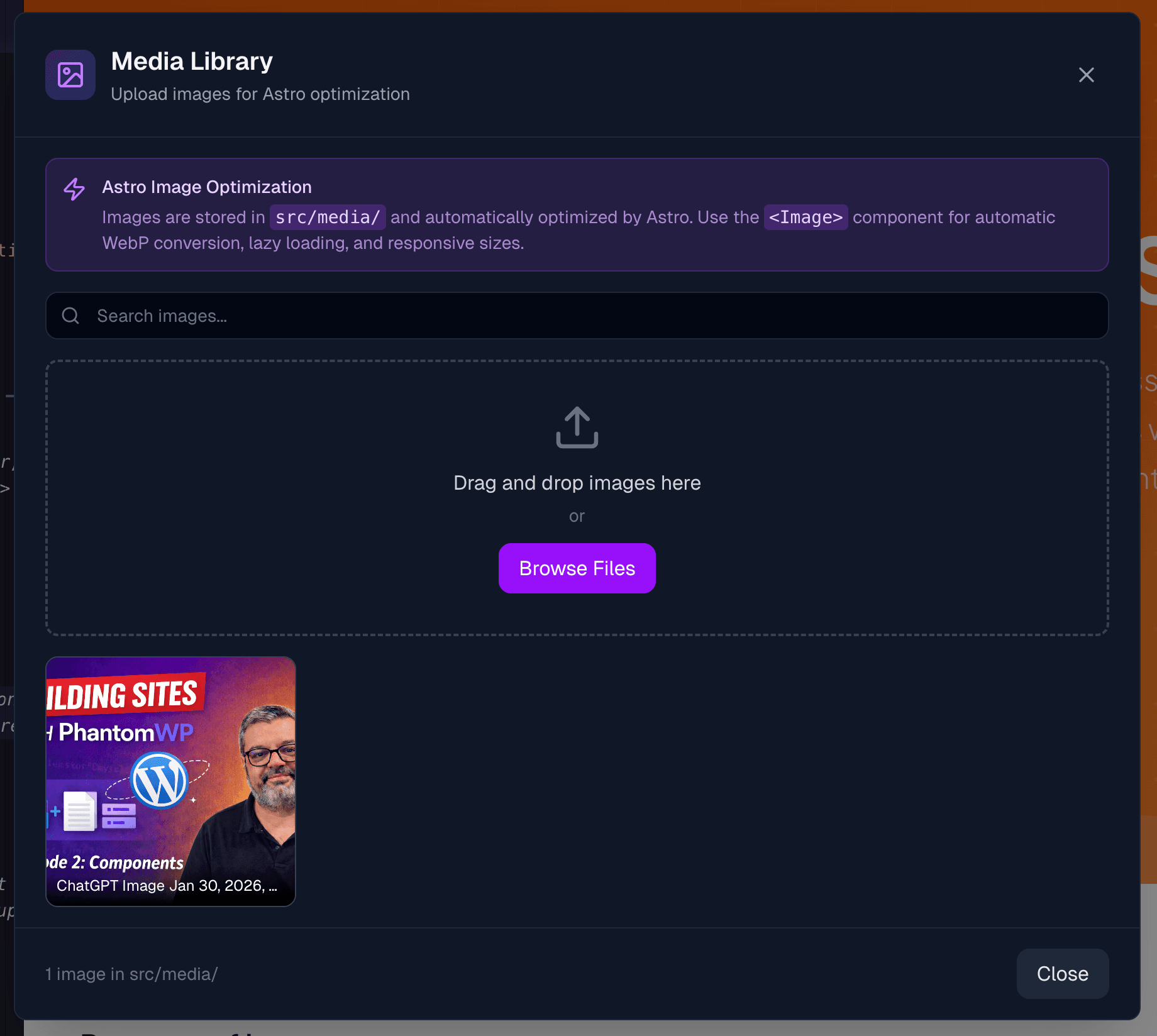The width and height of the screenshot is (1157, 1036).
Task: Click the Upload images for Astro optimization subtitle
Action: tap(260, 94)
